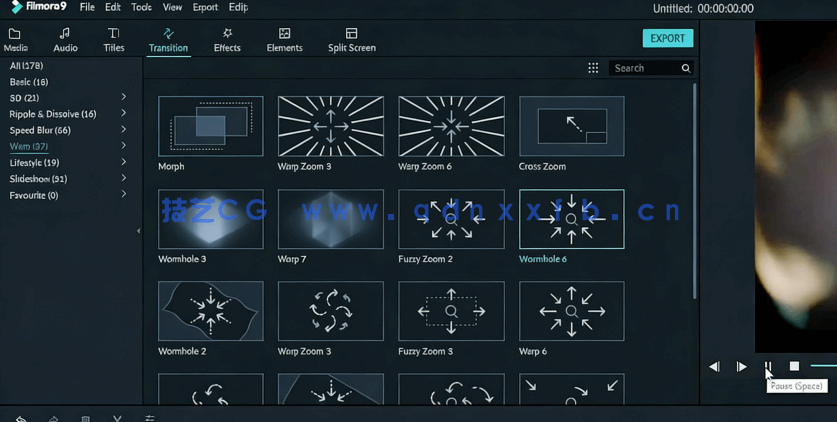Open the Titles panel
Viewport: 837px width, 422px height.
click(x=114, y=40)
